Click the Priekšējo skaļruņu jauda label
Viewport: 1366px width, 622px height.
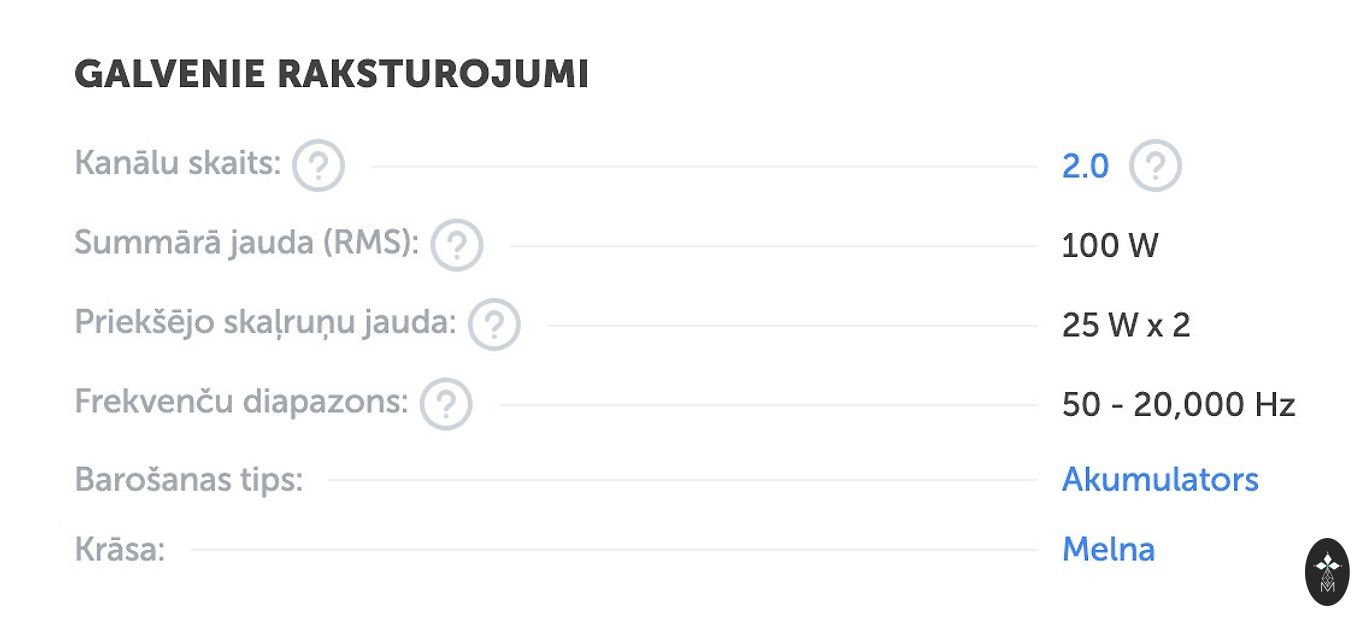265,323
